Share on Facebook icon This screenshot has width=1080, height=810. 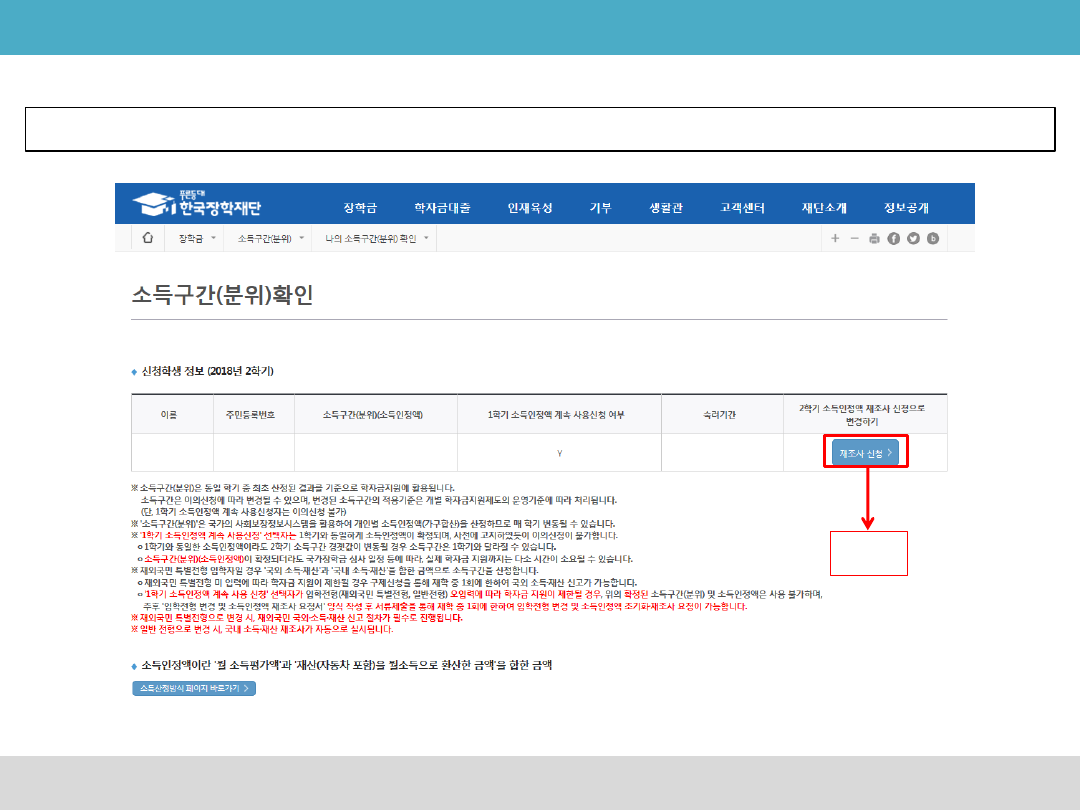pos(893,238)
